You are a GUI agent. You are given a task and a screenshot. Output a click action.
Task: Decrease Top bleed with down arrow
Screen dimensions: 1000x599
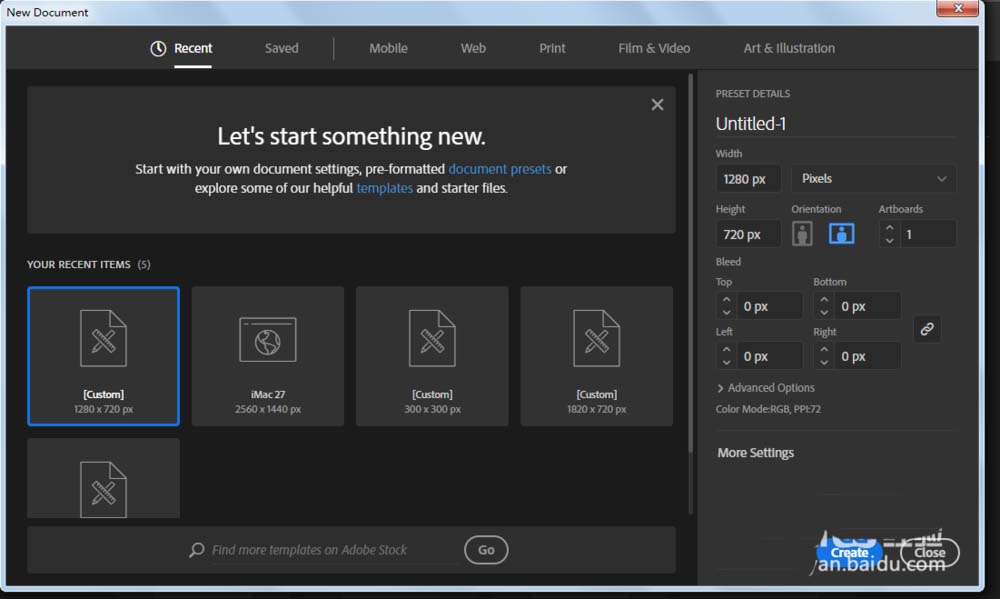[x=726, y=312]
